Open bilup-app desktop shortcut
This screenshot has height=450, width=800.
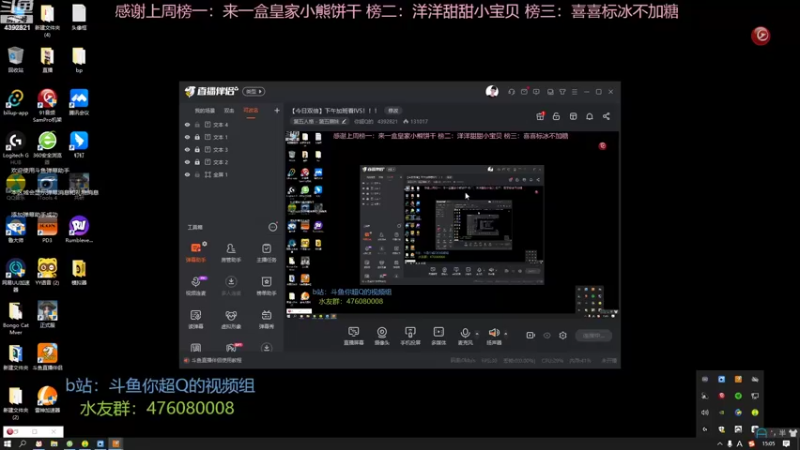16,102
